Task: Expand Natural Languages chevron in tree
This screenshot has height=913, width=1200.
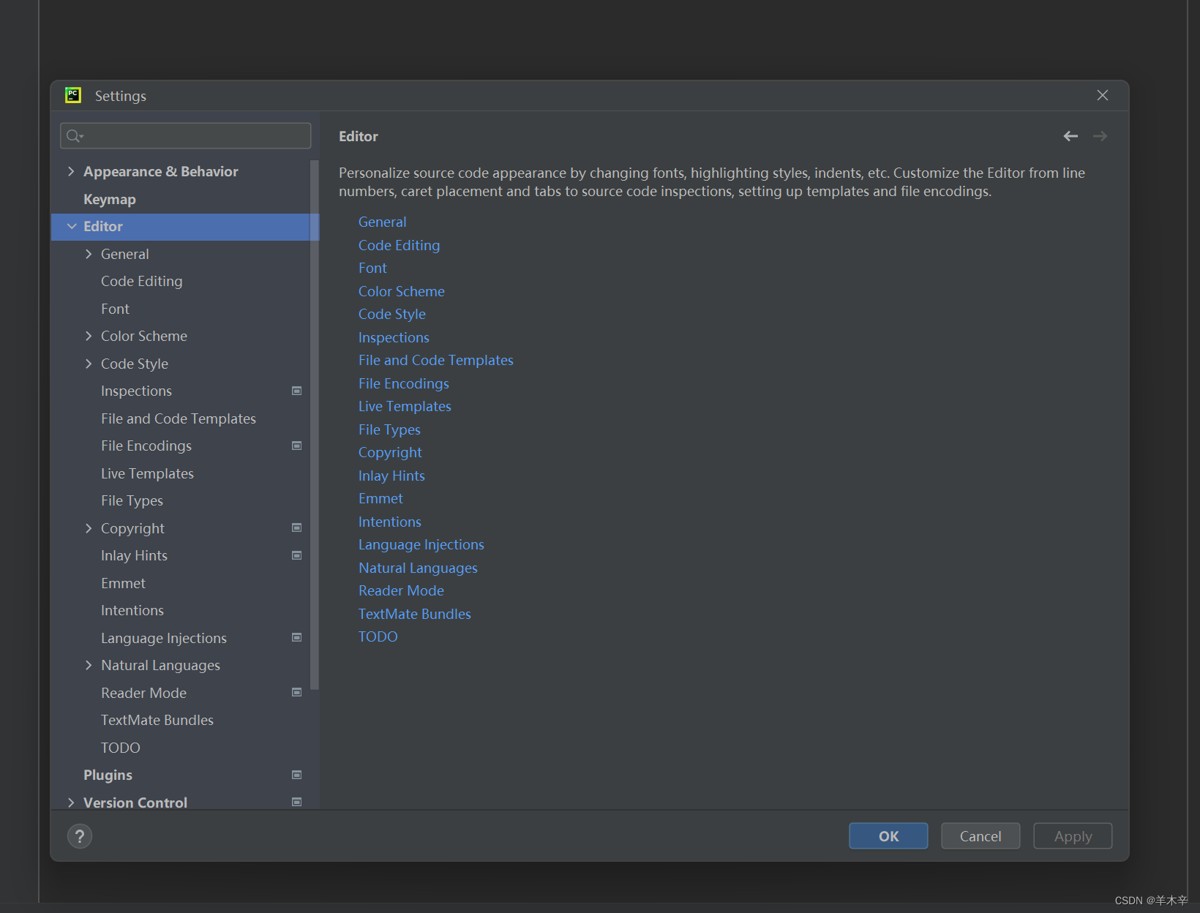Action: (x=89, y=665)
